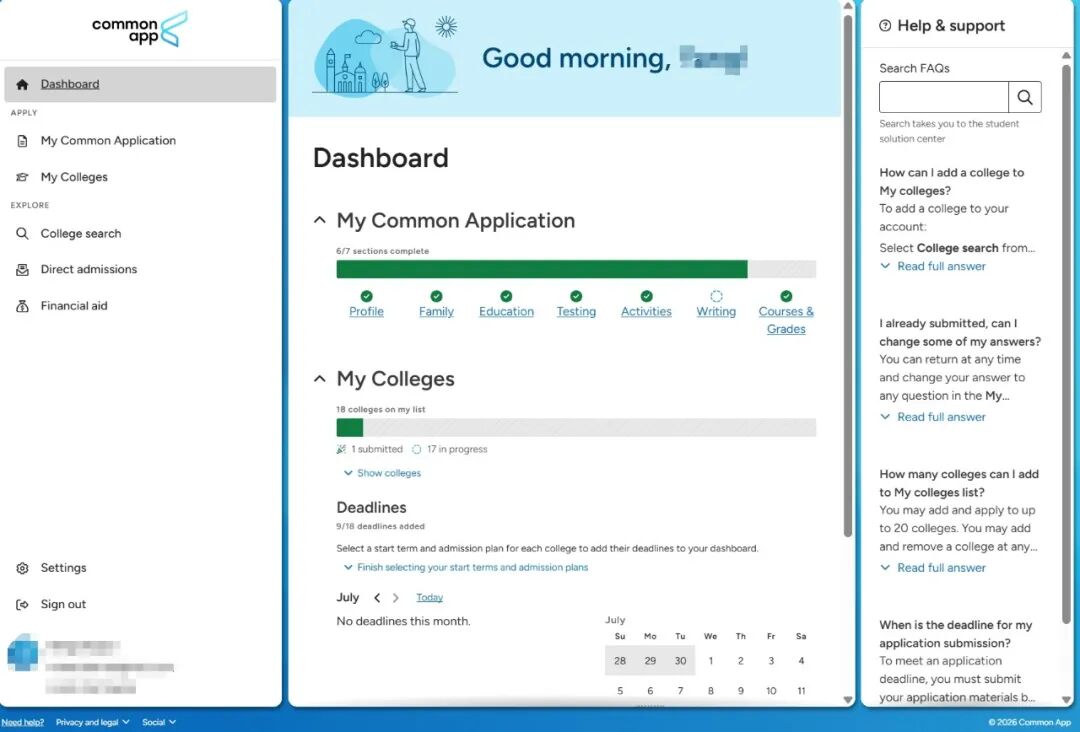Click the Direct admissions inbox icon
The image size is (1080, 732).
[22, 269]
